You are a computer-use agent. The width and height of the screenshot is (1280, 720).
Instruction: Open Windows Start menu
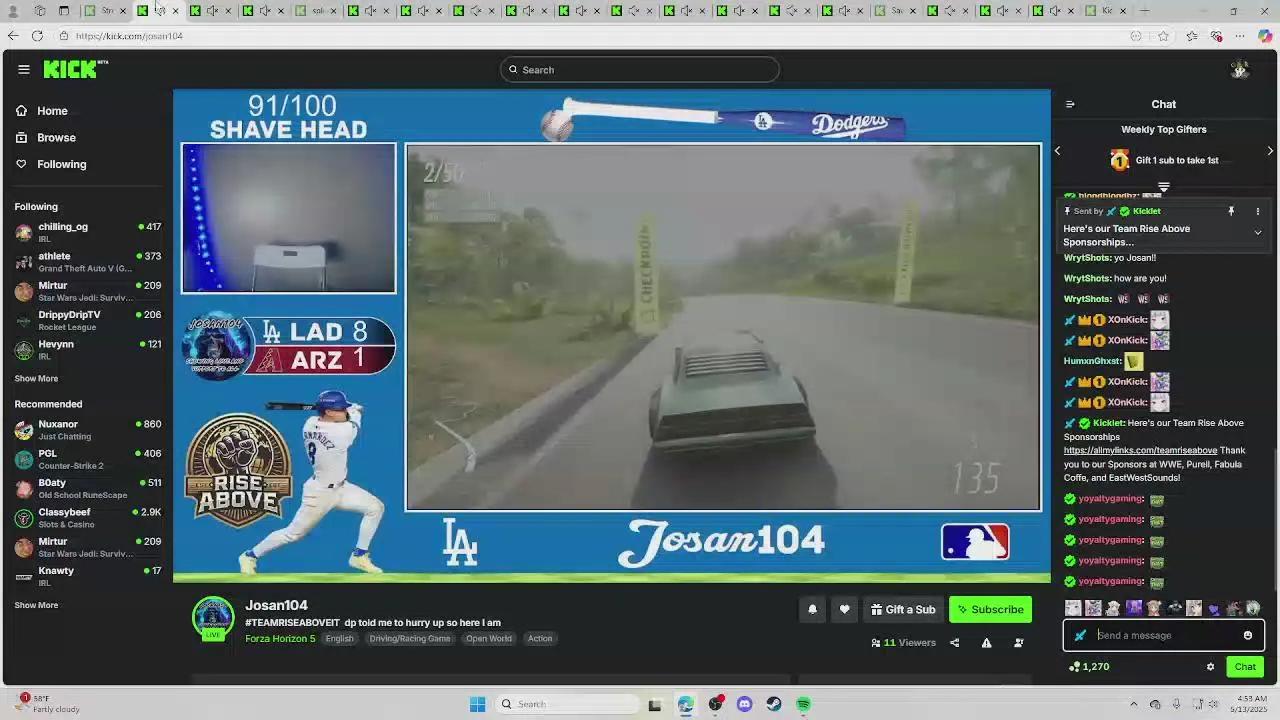coord(478,704)
